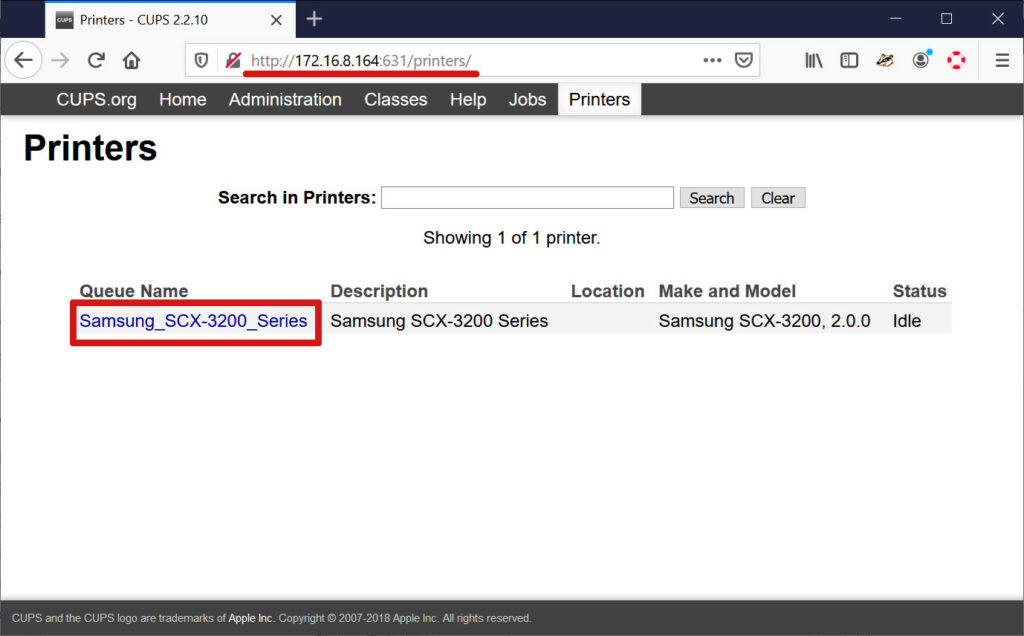Click the URL address bar
Screen dimensions: 1024x636
coord(470,61)
